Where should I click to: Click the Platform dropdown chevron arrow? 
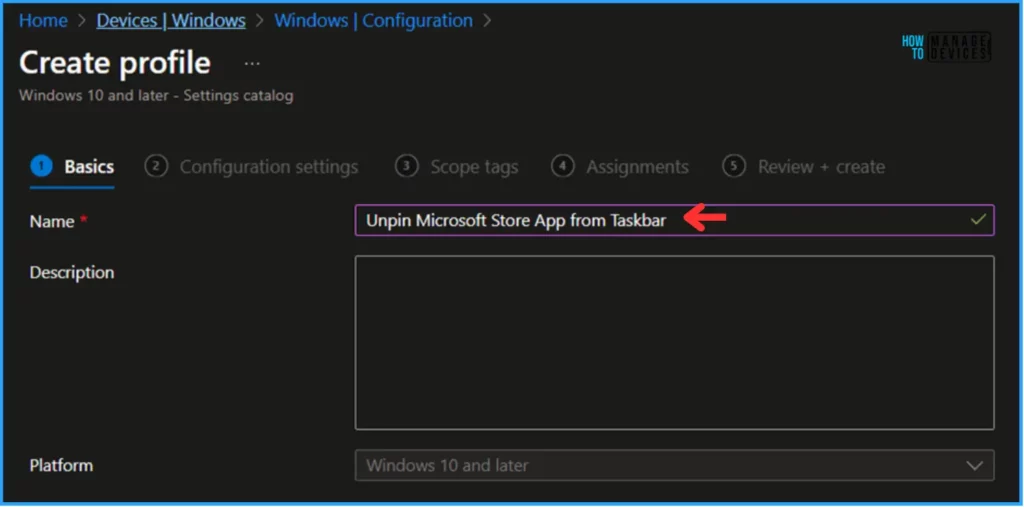tap(974, 466)
